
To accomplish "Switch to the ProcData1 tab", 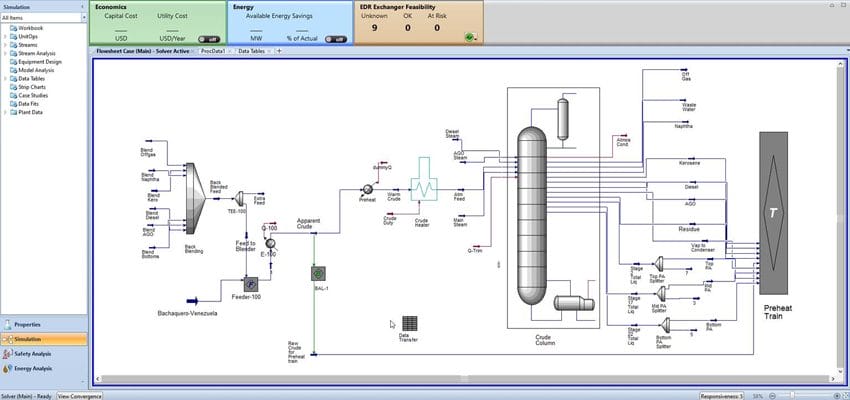I will pos(211,50).
